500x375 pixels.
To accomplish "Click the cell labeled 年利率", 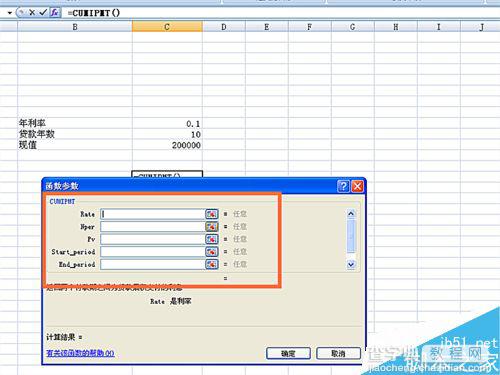I will click(x=75, y=123).
